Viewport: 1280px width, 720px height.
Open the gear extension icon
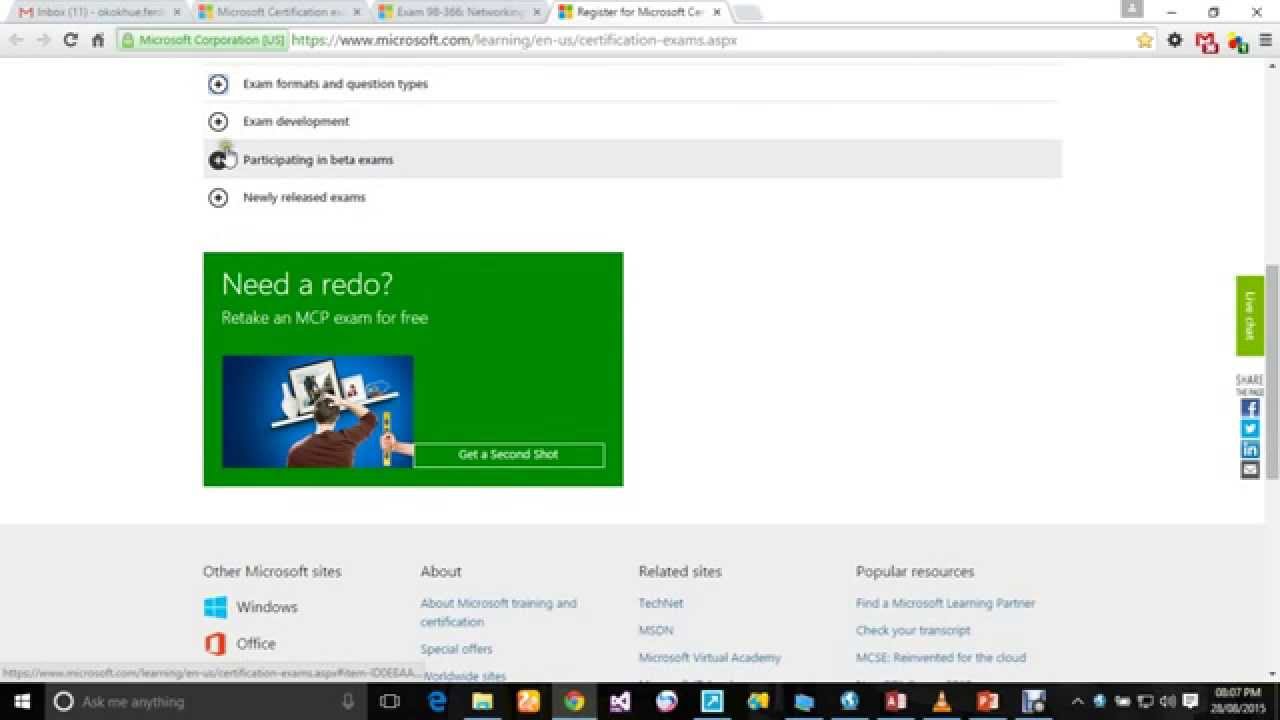[x=1175, y=40]
